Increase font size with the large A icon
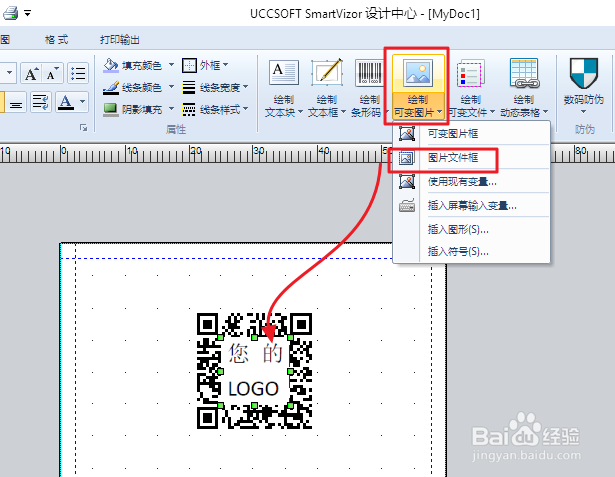Viewport: 615px width, 477px height. 31,73
